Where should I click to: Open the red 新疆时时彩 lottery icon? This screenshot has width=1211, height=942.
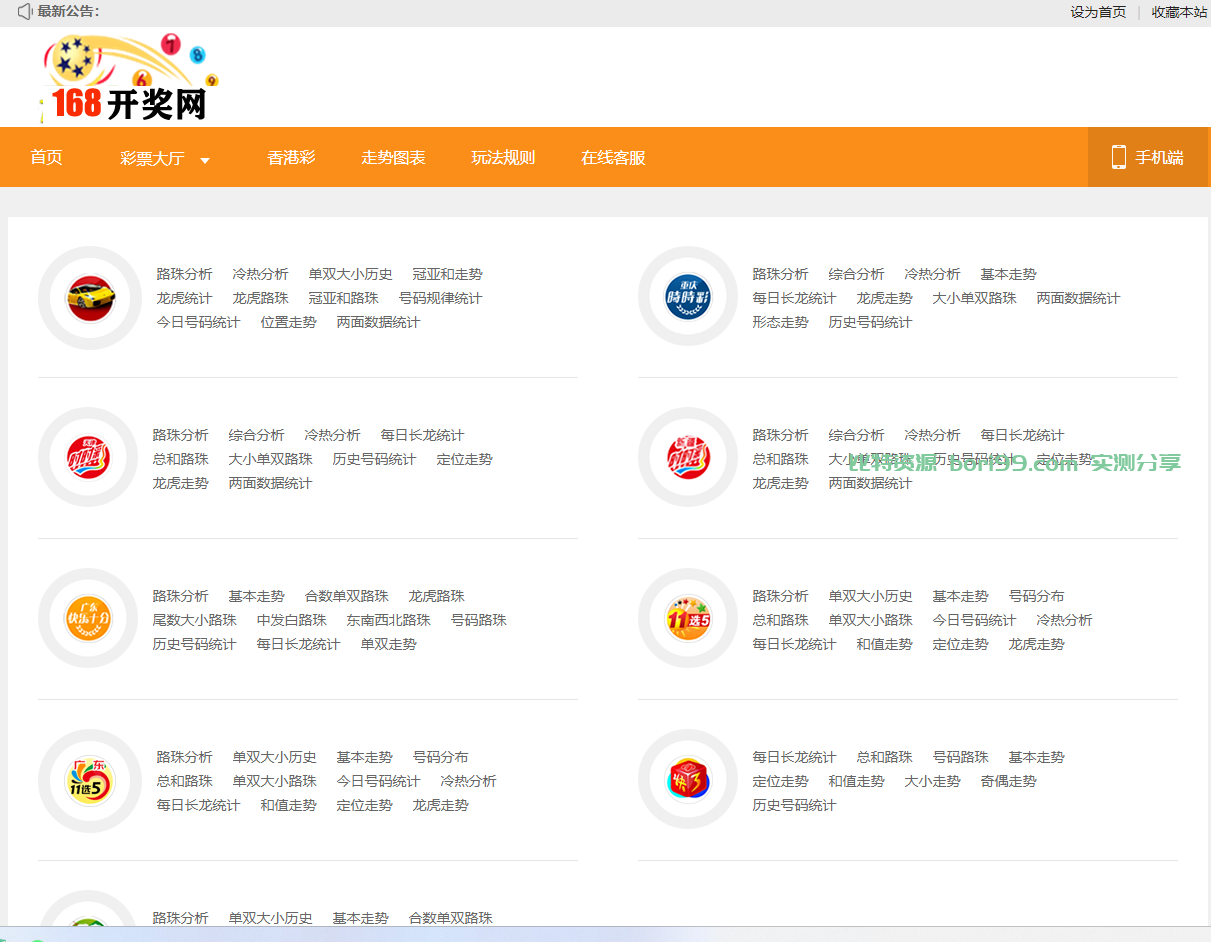tap(688, 459)
